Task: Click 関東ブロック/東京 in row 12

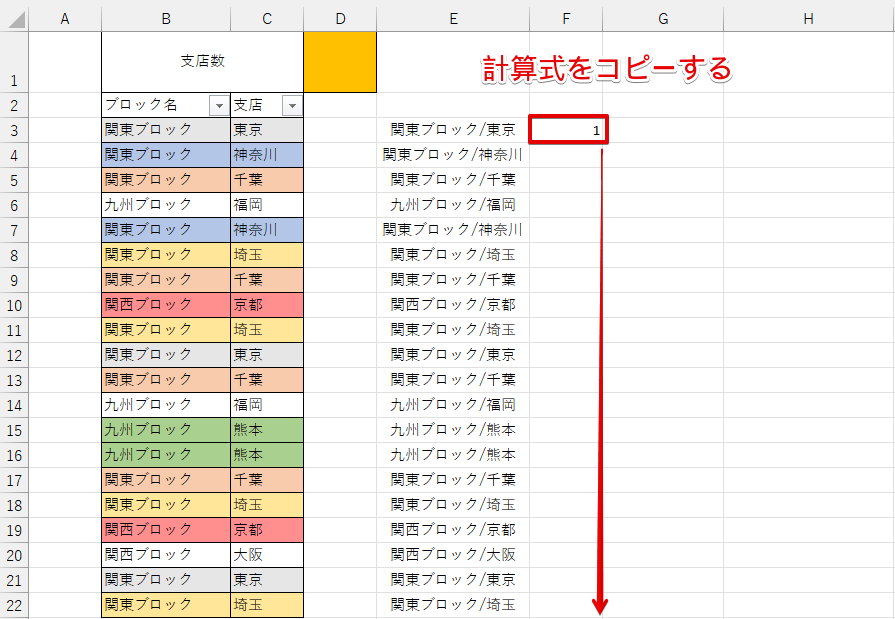Action: pos(453,355)
